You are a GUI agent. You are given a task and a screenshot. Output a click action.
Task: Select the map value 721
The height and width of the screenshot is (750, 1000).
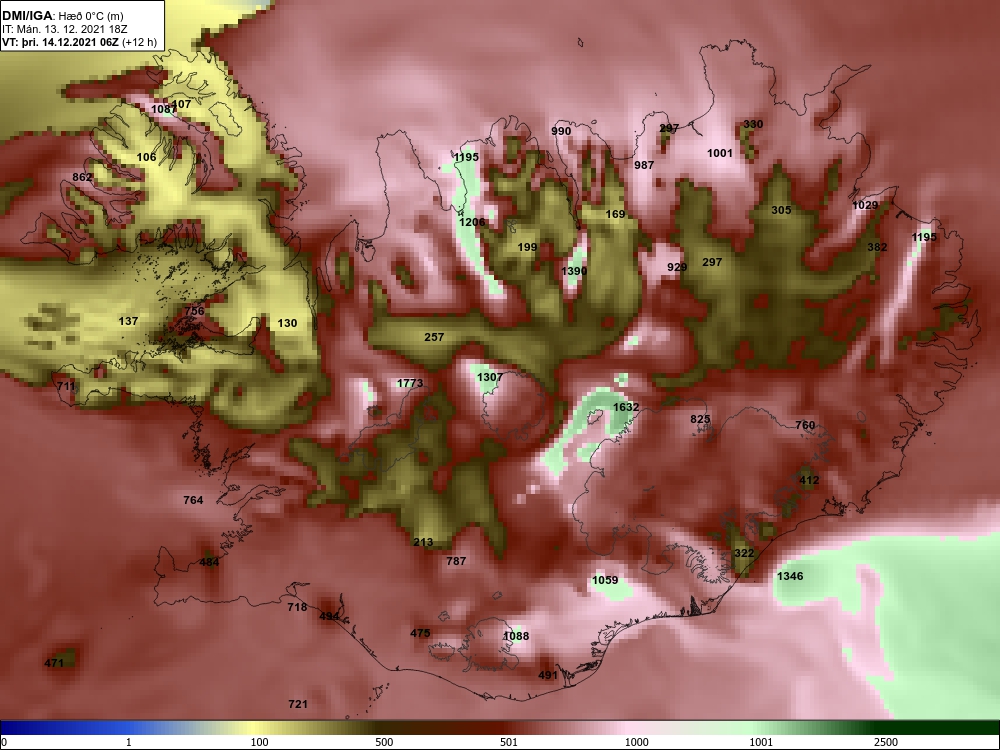[x=298, y=704]
